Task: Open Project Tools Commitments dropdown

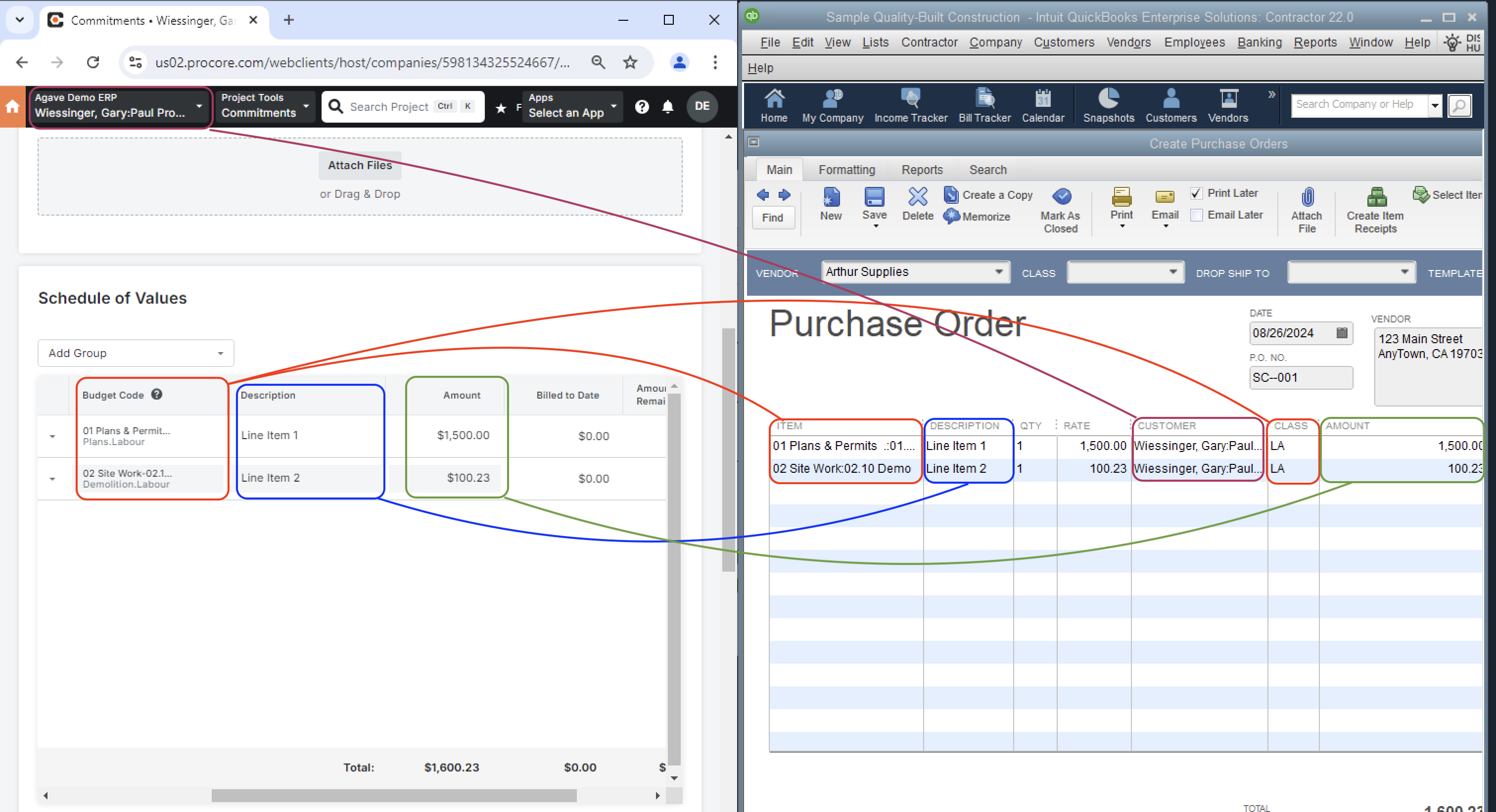Action: [x=264, y=106]
